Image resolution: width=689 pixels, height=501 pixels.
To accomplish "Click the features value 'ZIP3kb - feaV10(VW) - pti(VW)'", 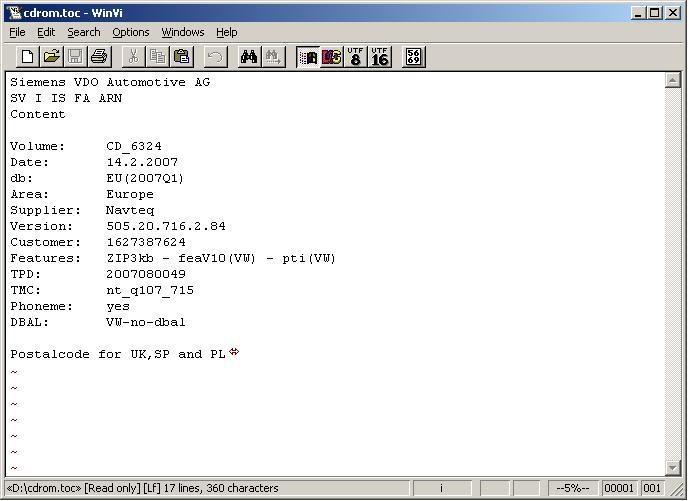I will (x=221, y=258).
